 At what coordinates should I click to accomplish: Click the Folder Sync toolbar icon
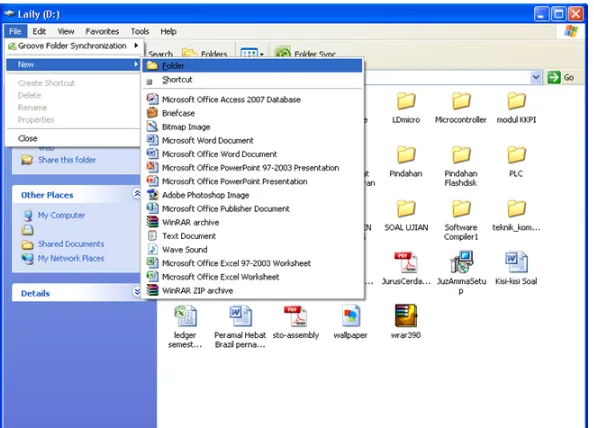point(282,53)
